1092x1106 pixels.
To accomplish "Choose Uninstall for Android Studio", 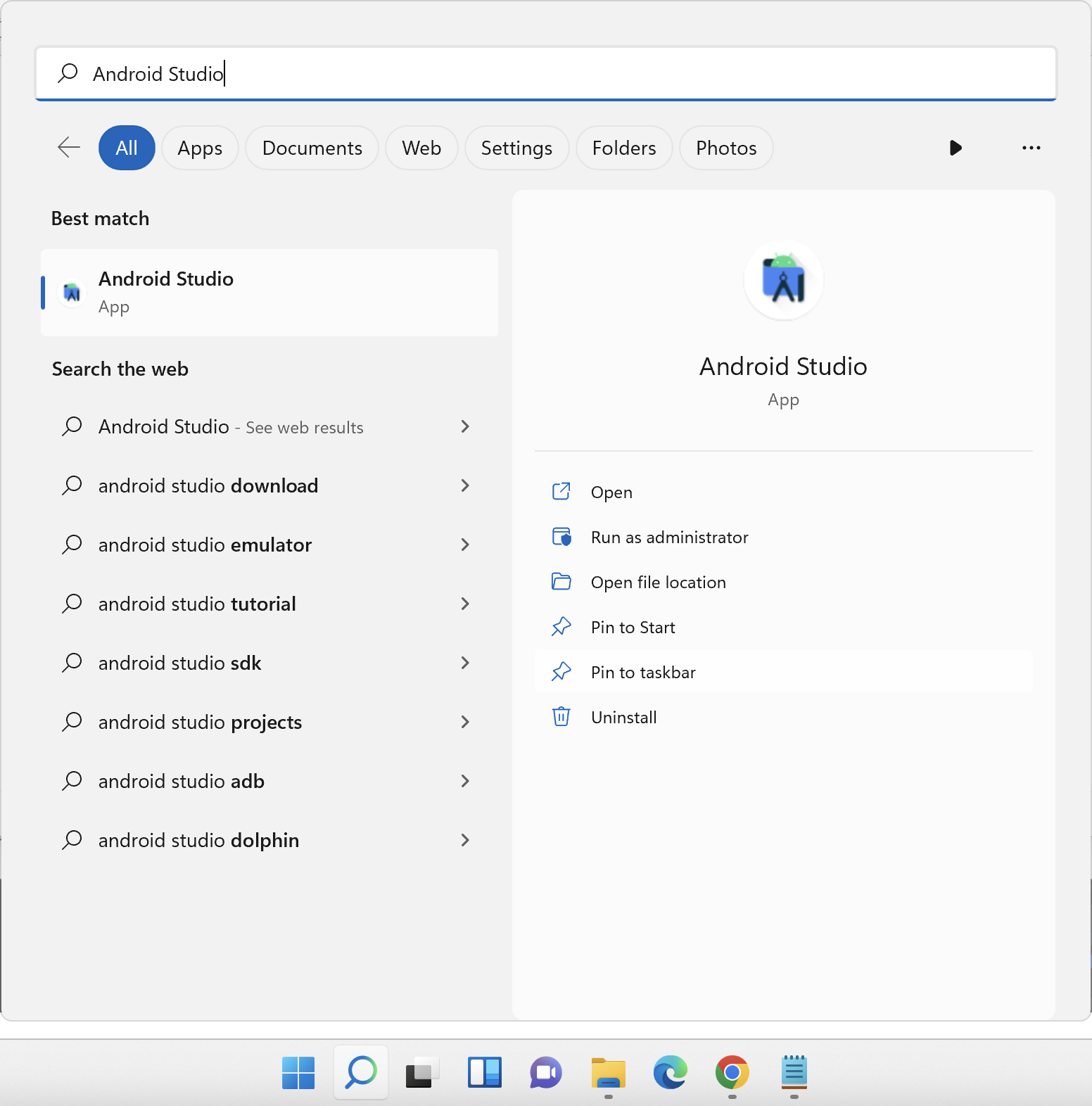I will pyautogui.click(x=783, y=717).
